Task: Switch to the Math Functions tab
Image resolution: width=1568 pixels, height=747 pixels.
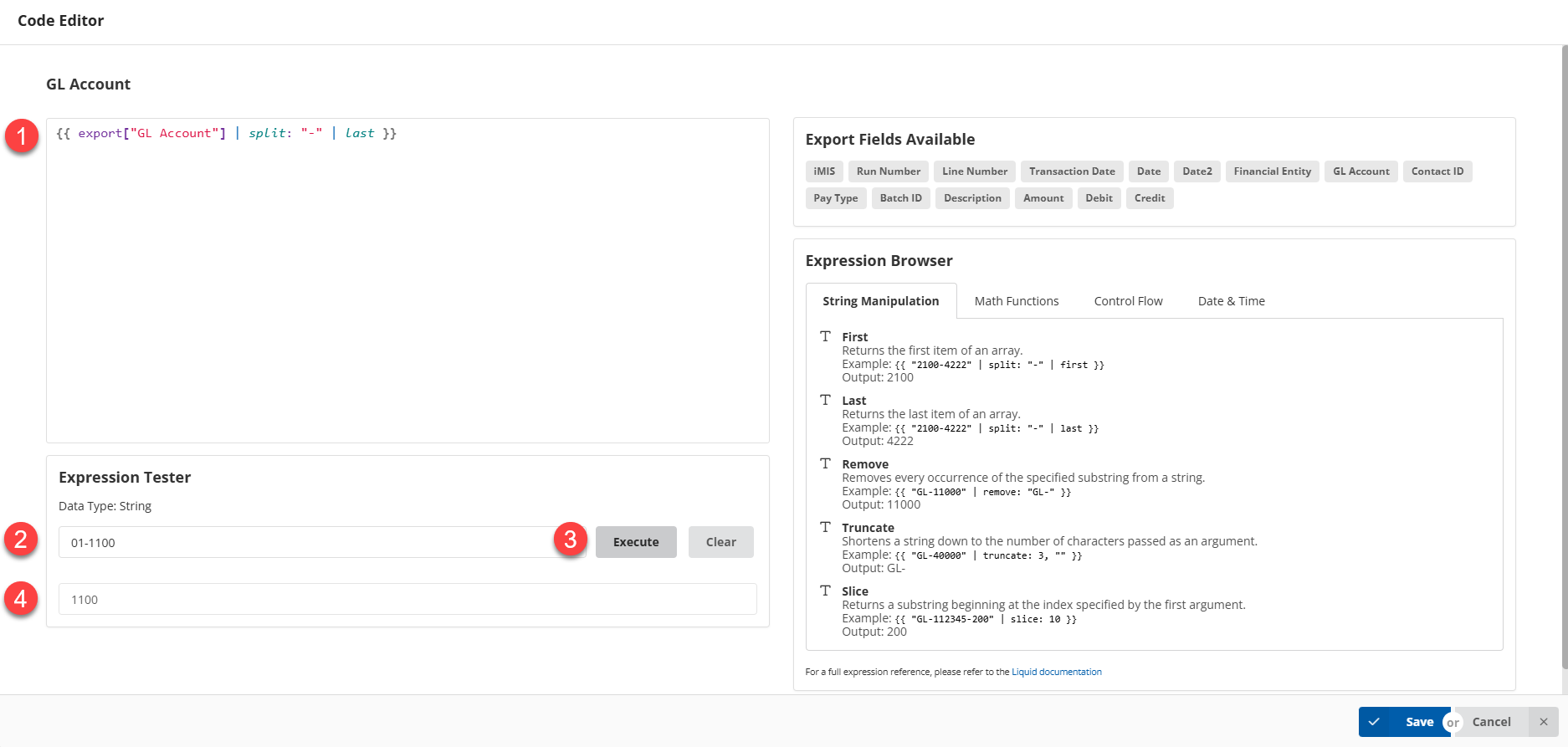Action: pyautogui.click(x=1016, y=301)
